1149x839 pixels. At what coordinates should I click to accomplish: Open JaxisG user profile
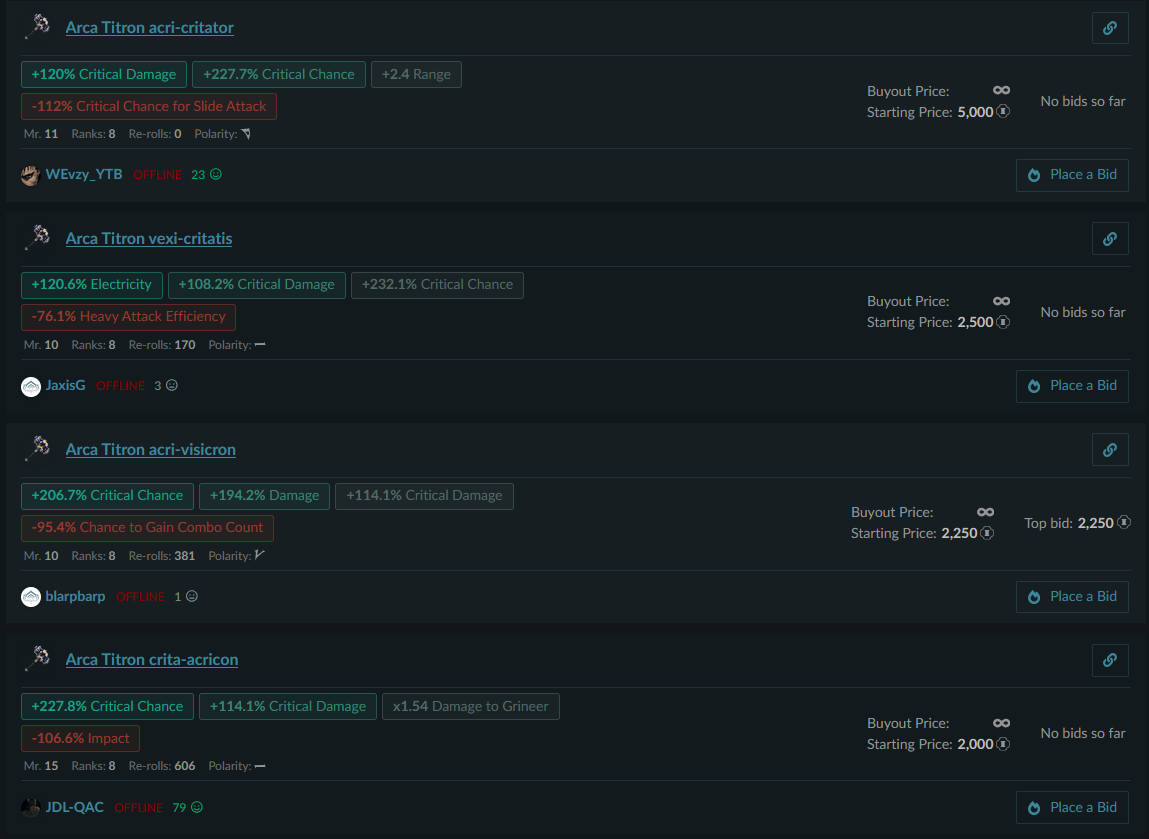coord(65,385)
